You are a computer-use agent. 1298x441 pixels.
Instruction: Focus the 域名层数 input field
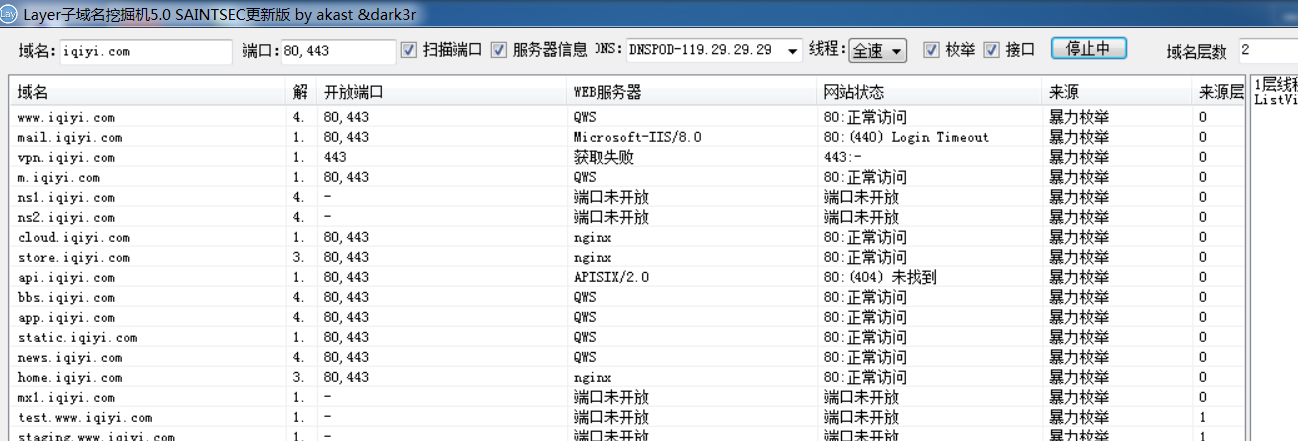pyautogui.click(x=1268, y=51)
